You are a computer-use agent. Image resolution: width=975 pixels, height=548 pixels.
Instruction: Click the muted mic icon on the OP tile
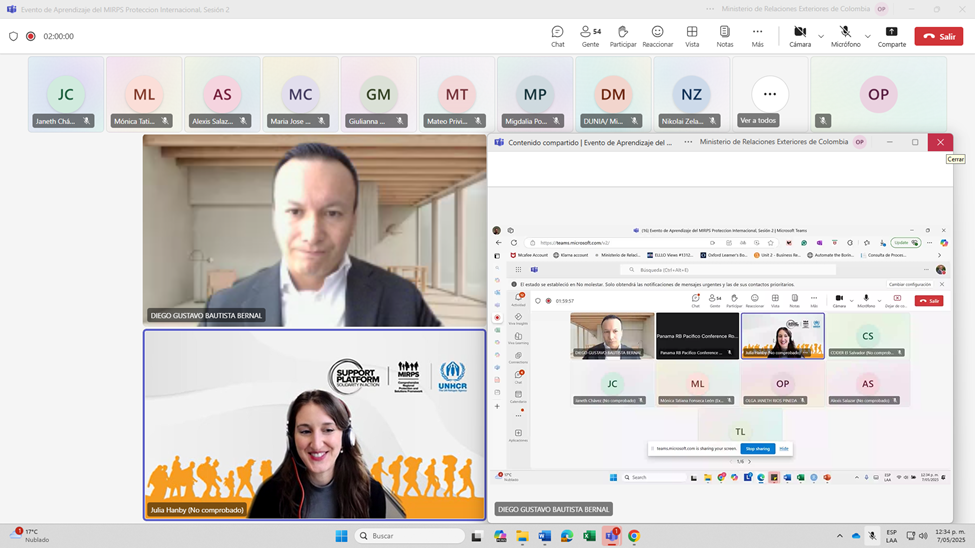click(823, 121)
